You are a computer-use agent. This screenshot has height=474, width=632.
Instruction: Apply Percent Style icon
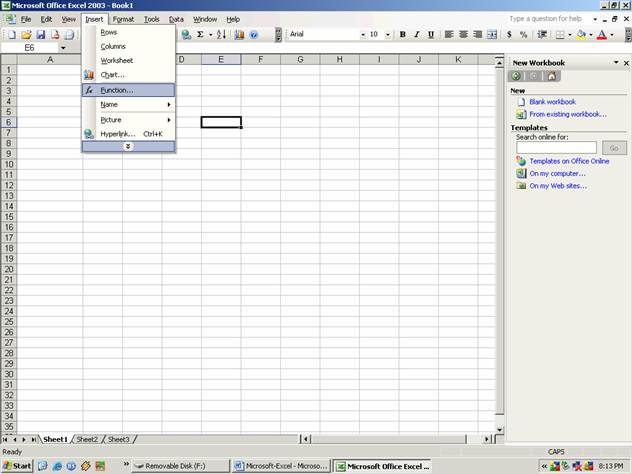coord(524,35)
